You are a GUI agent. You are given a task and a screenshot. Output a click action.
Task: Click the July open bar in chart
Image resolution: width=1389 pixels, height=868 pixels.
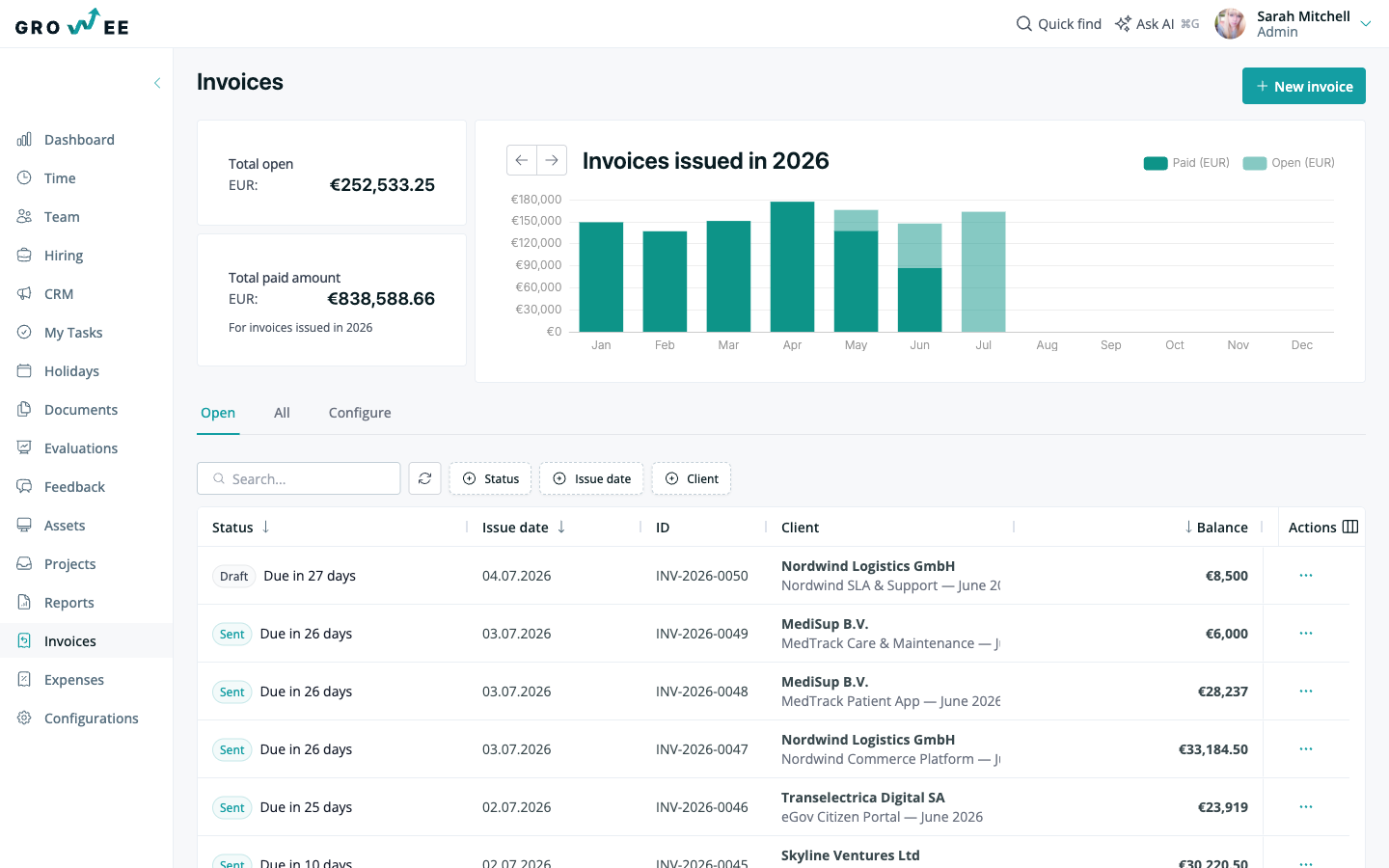point(984,272)
